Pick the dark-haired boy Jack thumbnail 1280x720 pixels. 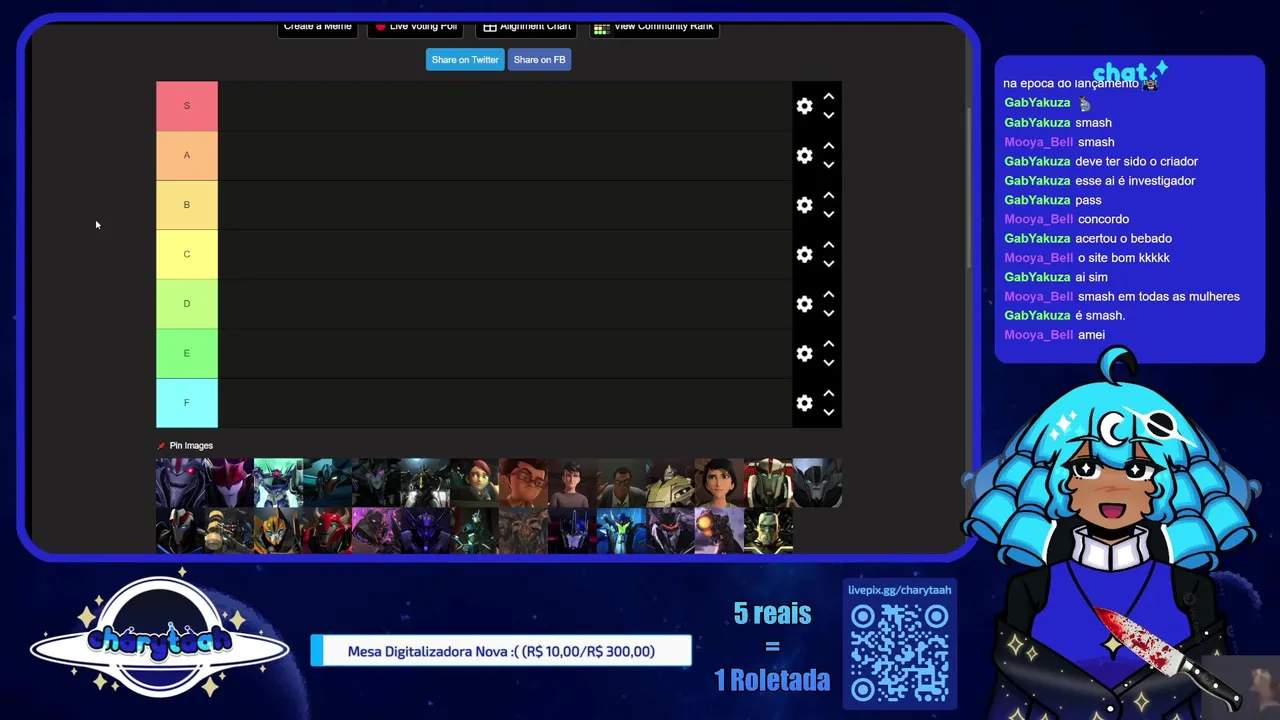[x=572, y=483]
